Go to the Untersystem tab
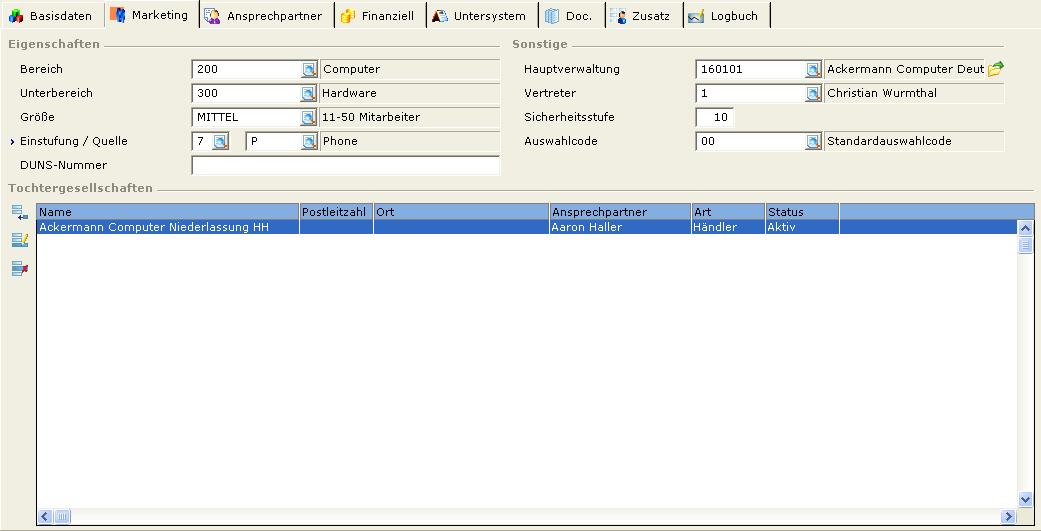This screenshot has height=531, width=1041. (481, 16)
